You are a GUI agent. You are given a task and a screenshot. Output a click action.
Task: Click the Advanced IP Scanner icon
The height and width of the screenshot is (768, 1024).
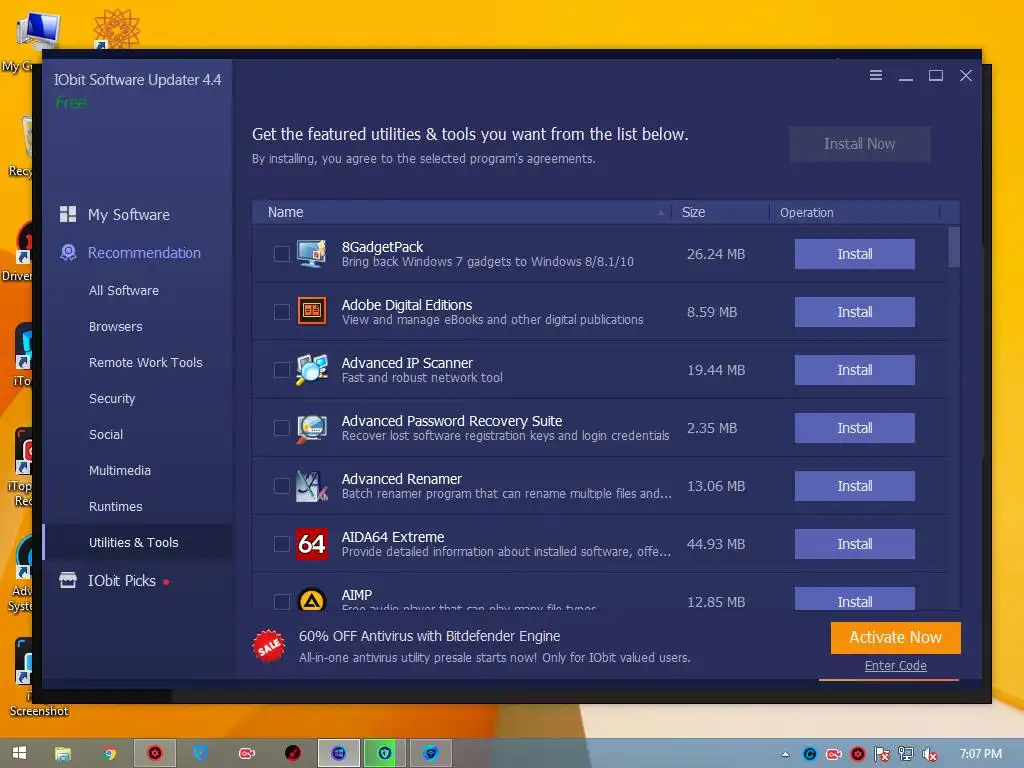(x=312, y=370)
